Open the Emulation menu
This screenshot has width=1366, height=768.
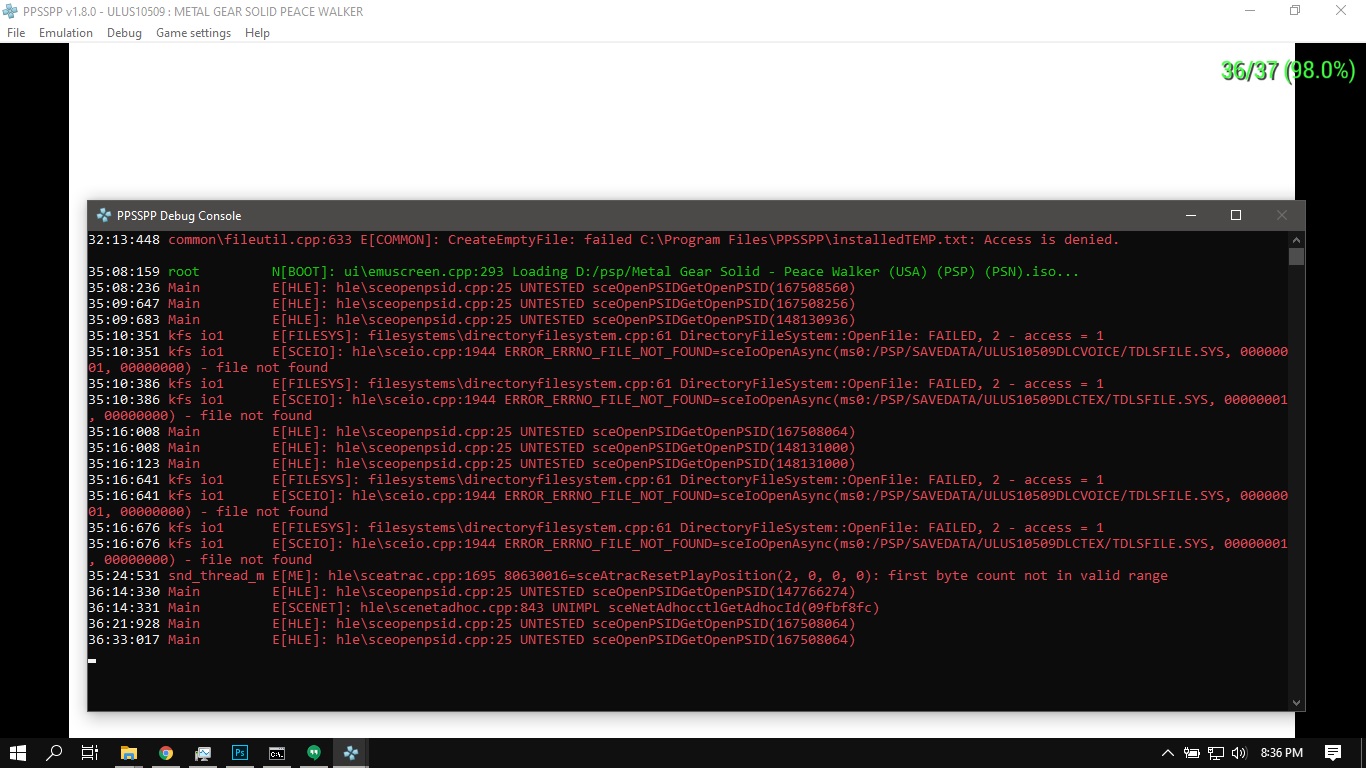pos(66,33)
